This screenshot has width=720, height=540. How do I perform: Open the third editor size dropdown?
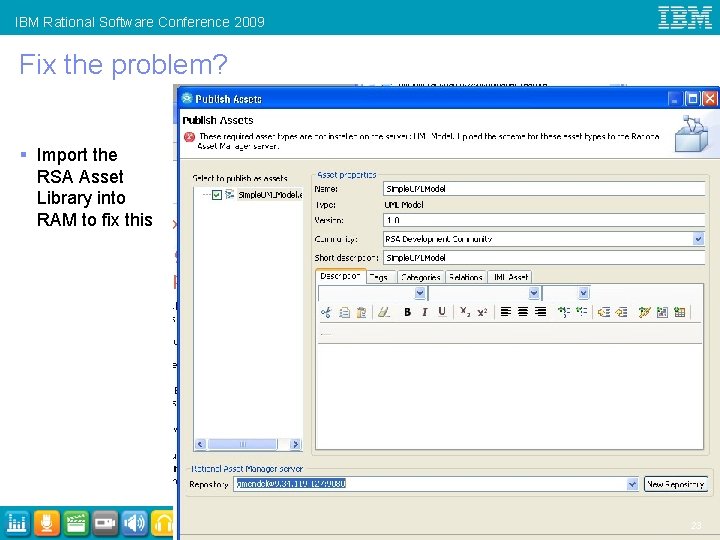583,293
